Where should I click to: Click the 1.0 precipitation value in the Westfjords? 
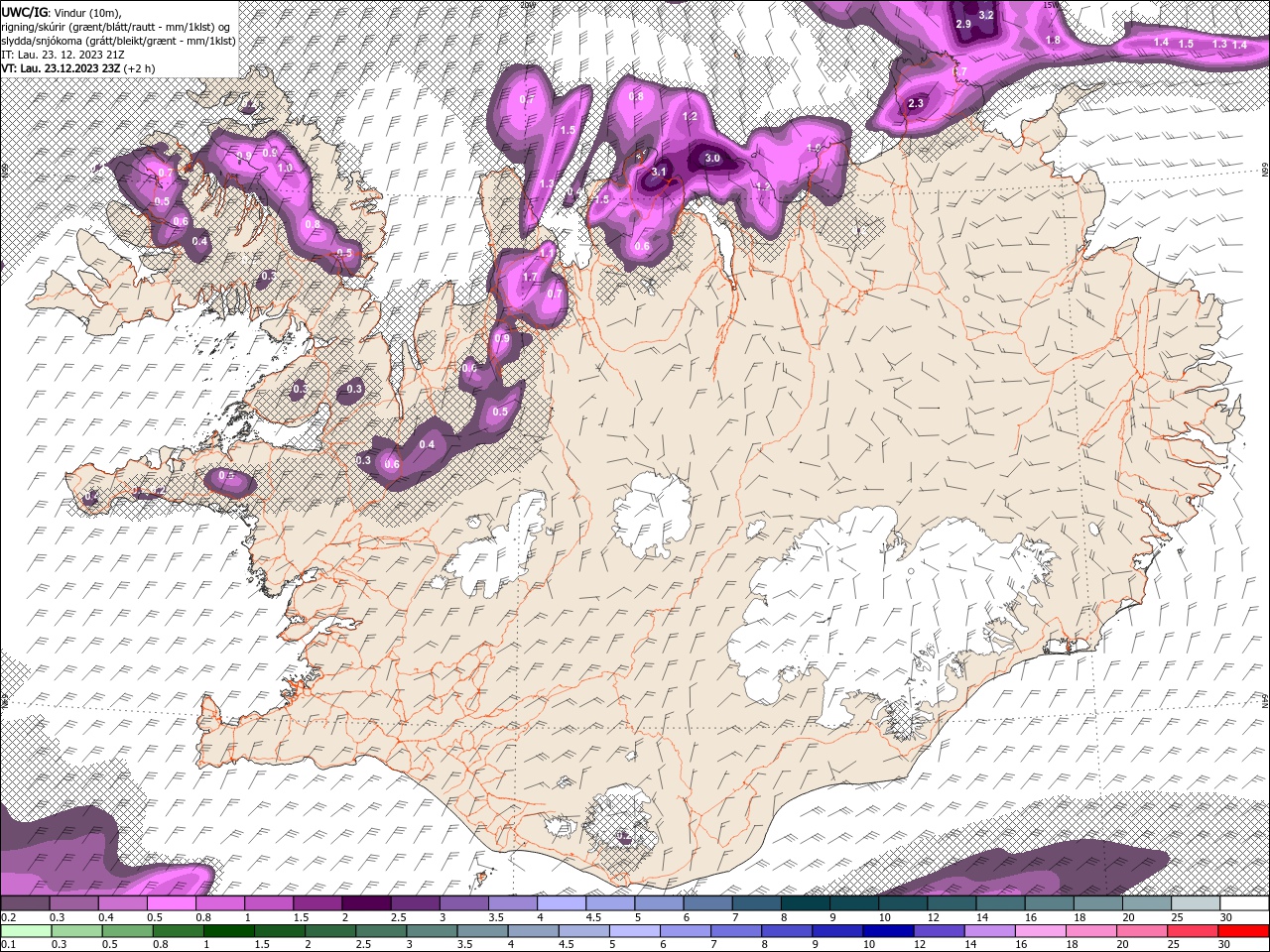coord(286,168)
